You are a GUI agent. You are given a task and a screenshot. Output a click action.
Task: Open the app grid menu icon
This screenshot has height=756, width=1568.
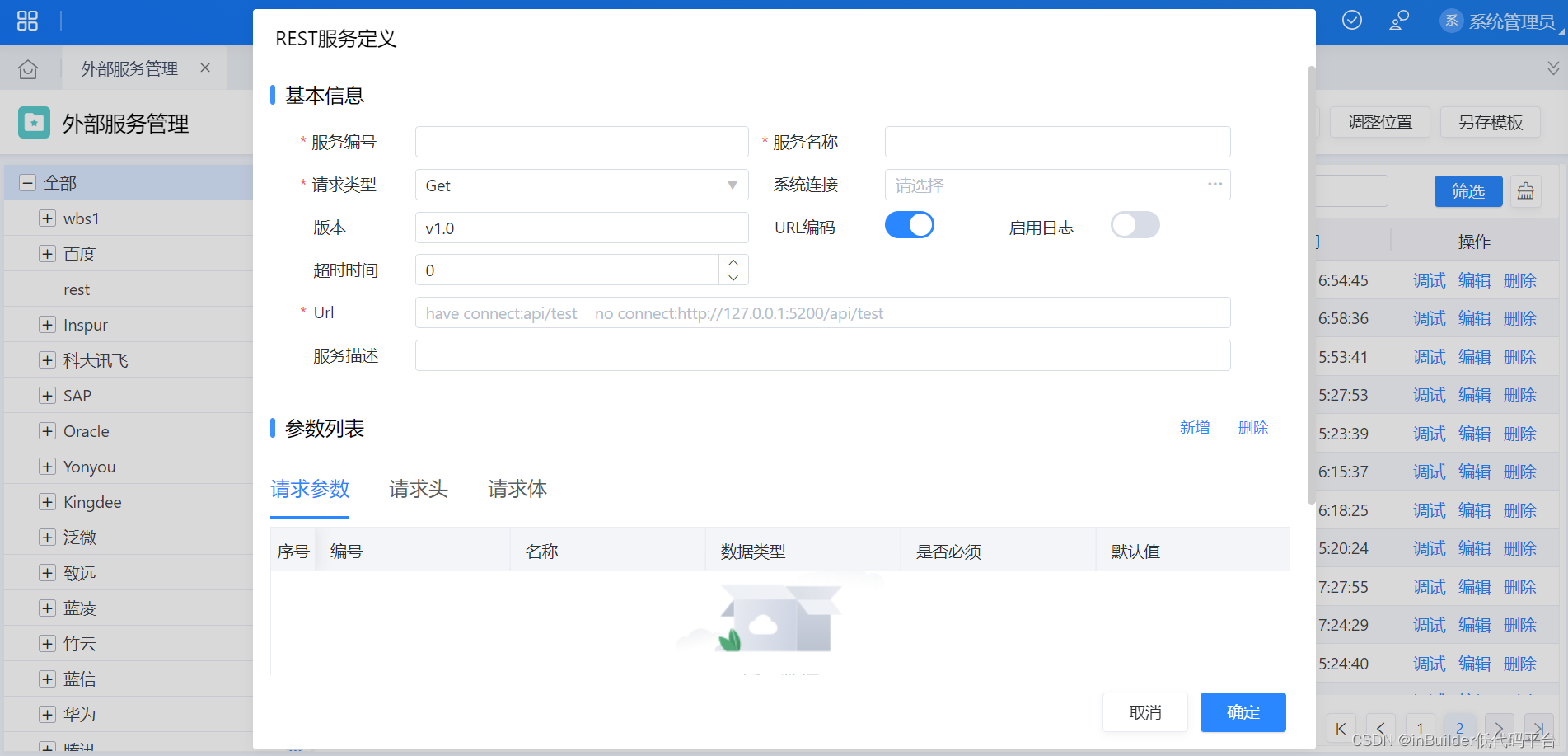point(27,21)
